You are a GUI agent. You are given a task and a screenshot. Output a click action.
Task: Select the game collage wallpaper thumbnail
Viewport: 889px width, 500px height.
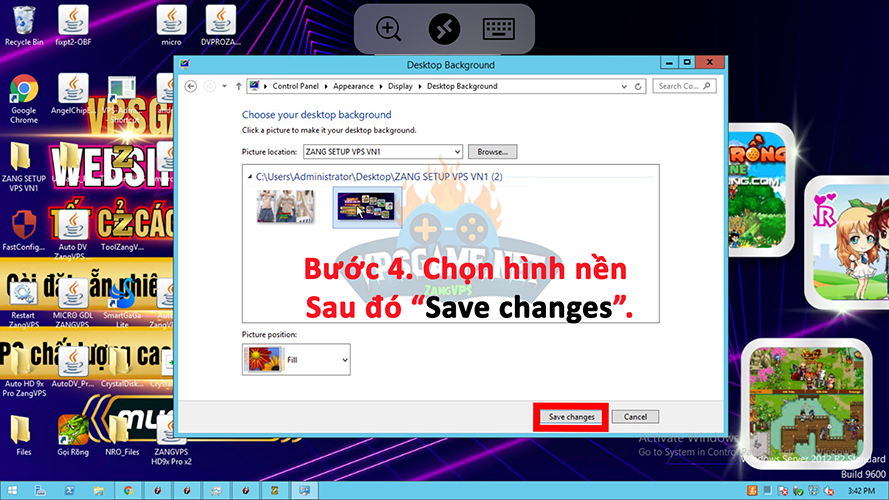(367, 207)
